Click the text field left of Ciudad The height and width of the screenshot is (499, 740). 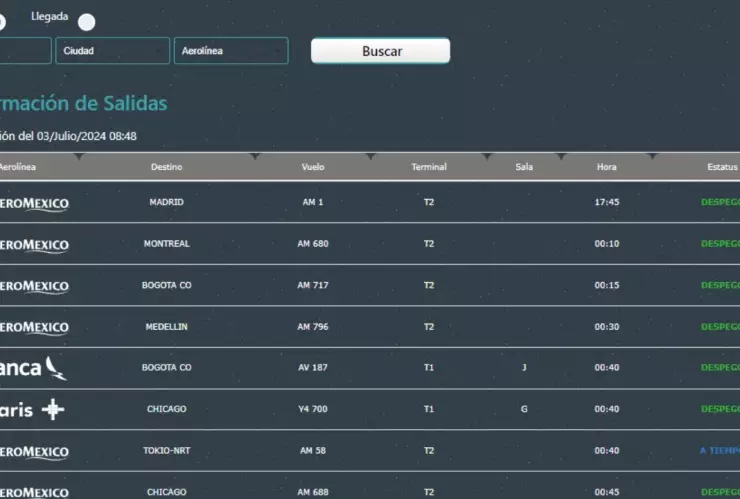(24, 51)
